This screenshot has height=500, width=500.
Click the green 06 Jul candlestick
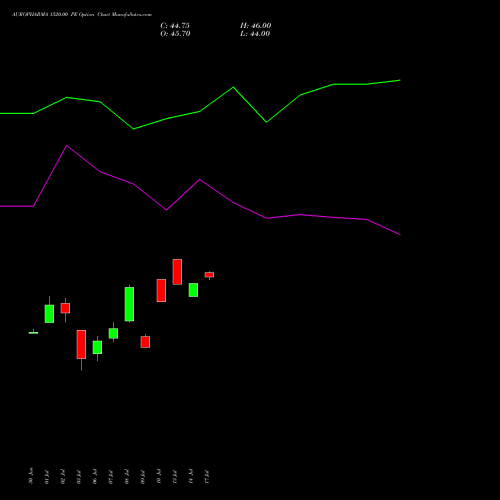click(97, 347)
